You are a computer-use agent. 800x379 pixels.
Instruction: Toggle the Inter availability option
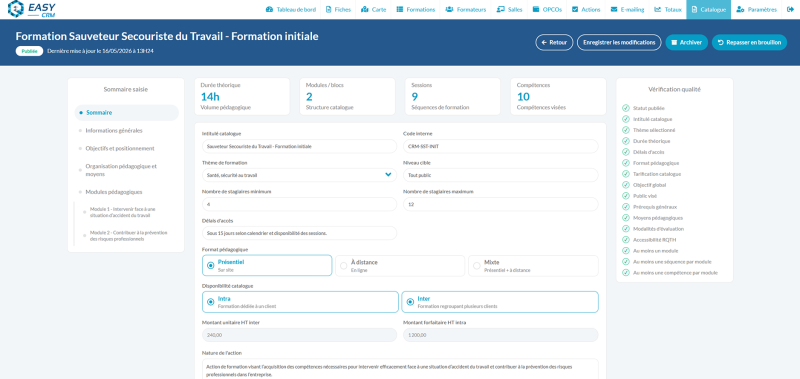point(500,302)
